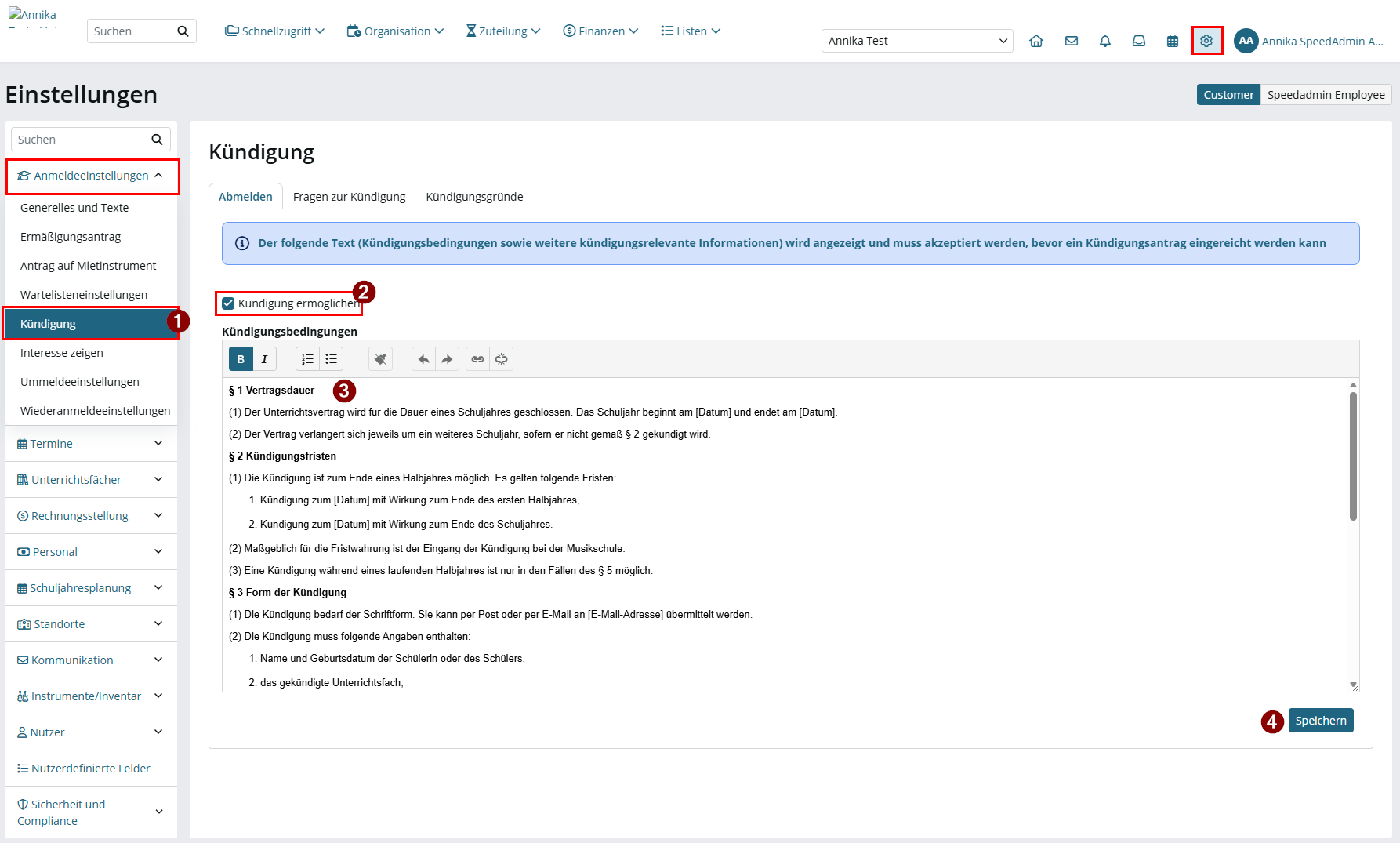1400x843 pixels.
Task: Insert bulleted list in editor
Action: click(331, 359)
